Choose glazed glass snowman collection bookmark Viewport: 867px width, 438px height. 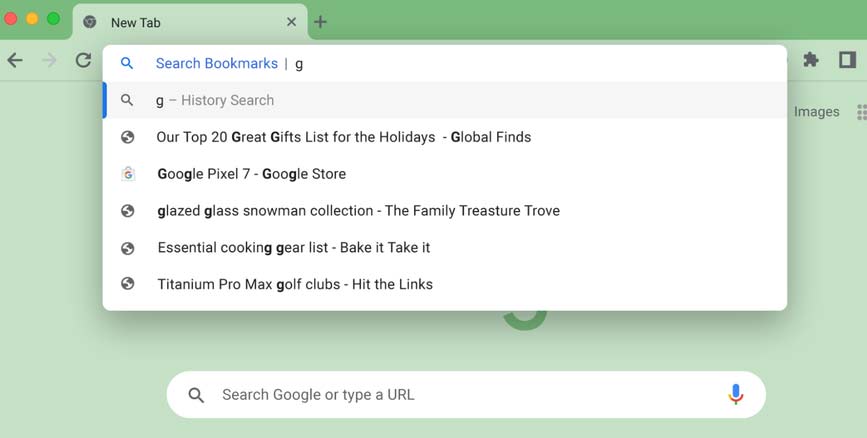tap(445, 211)
